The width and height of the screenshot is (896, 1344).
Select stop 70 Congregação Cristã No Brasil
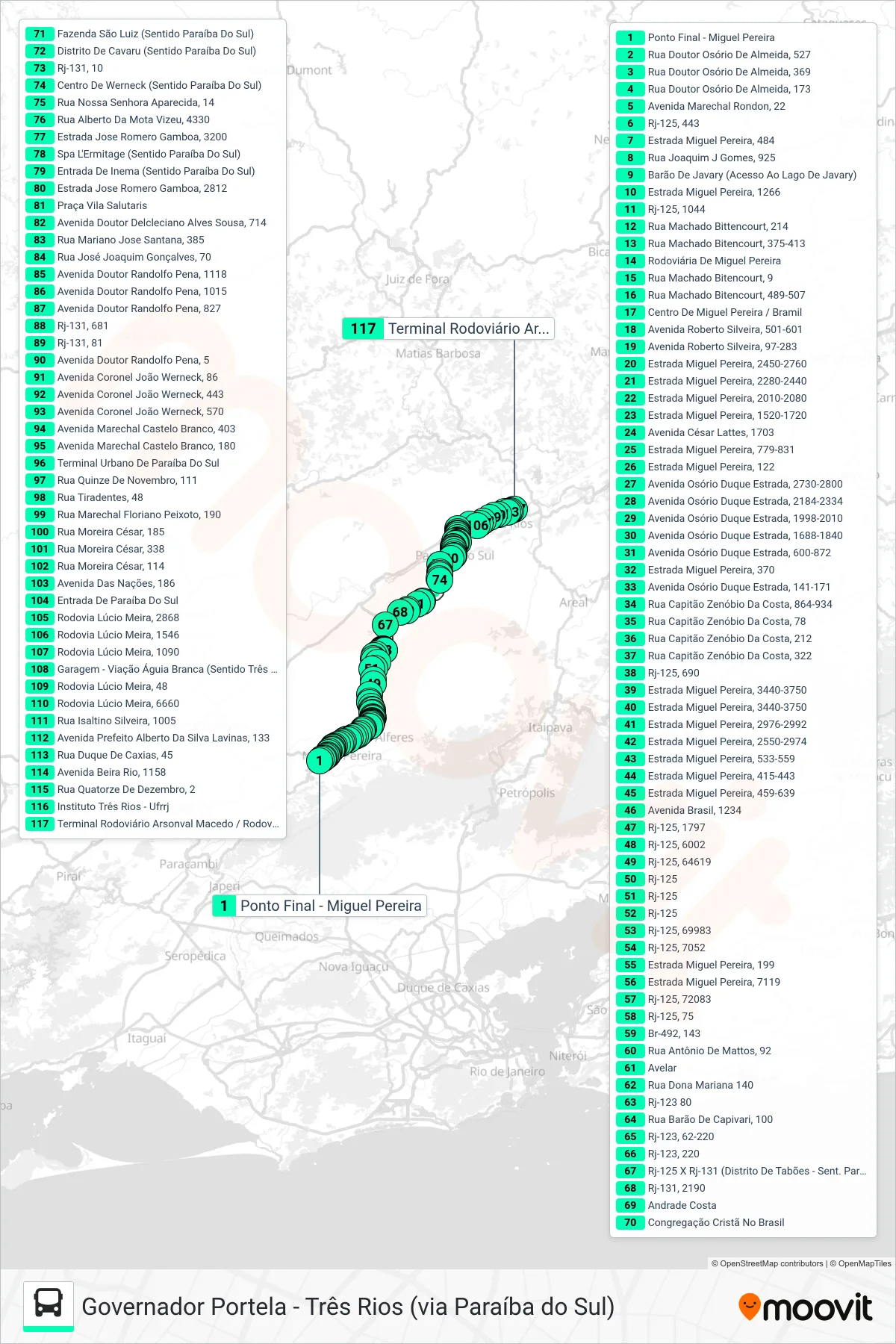[x=743, y=1222]
